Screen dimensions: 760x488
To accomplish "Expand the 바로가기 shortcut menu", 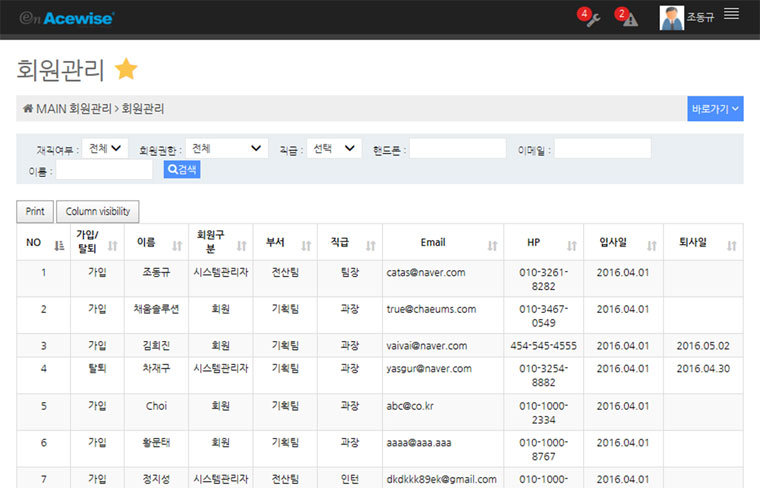I will tap(715, 108).
